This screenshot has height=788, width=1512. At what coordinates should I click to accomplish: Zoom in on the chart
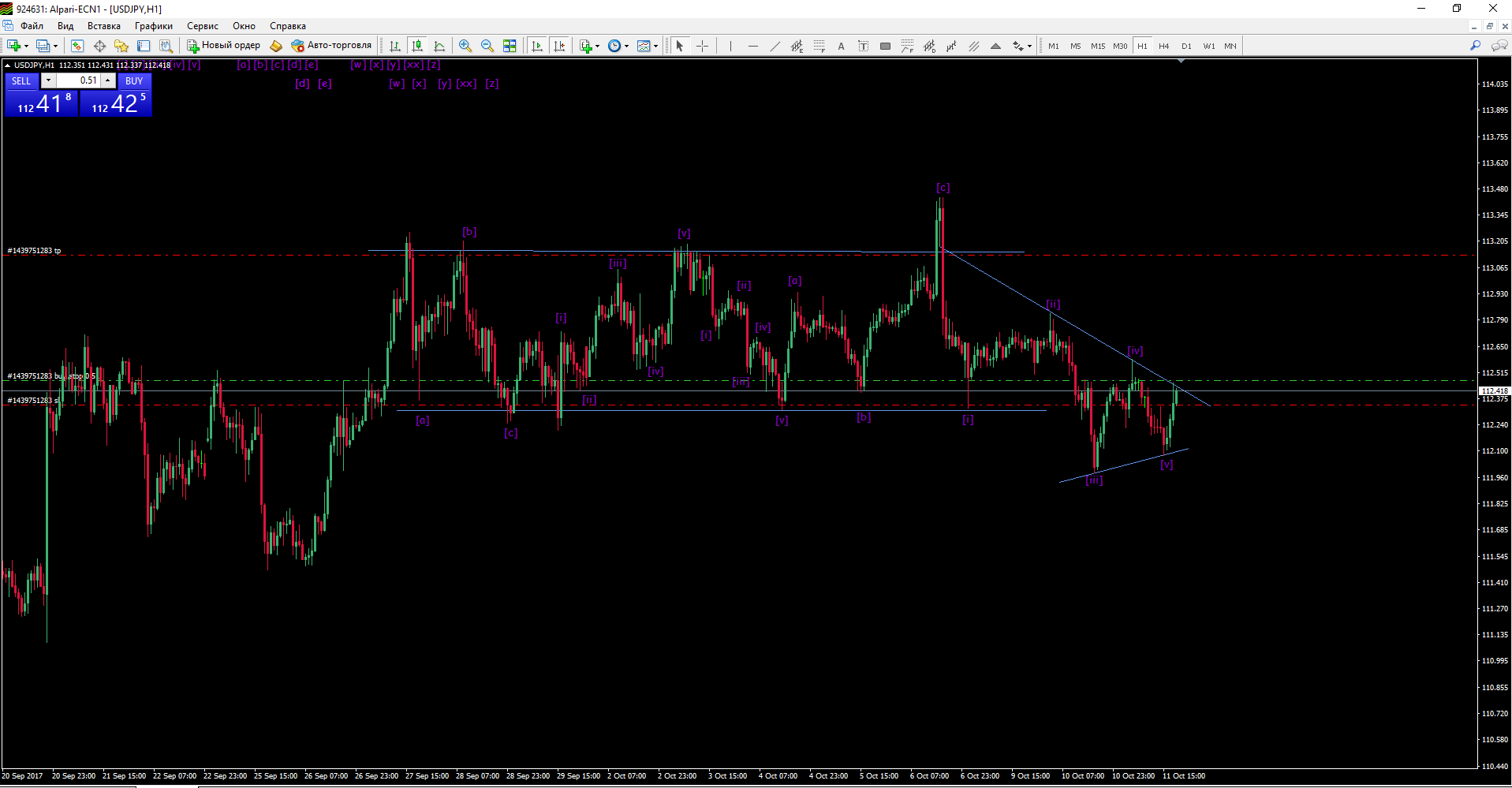pyautogui.click(x=465, y=46)
